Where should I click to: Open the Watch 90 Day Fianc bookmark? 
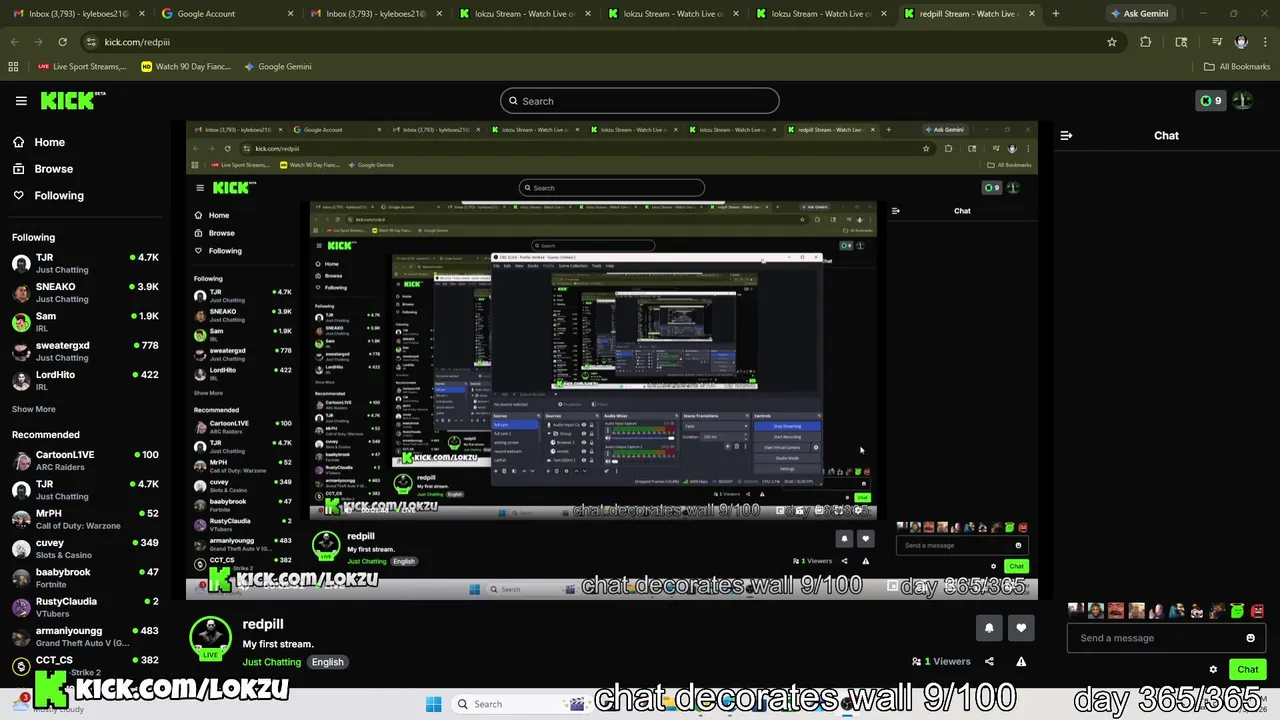(187, 67)
